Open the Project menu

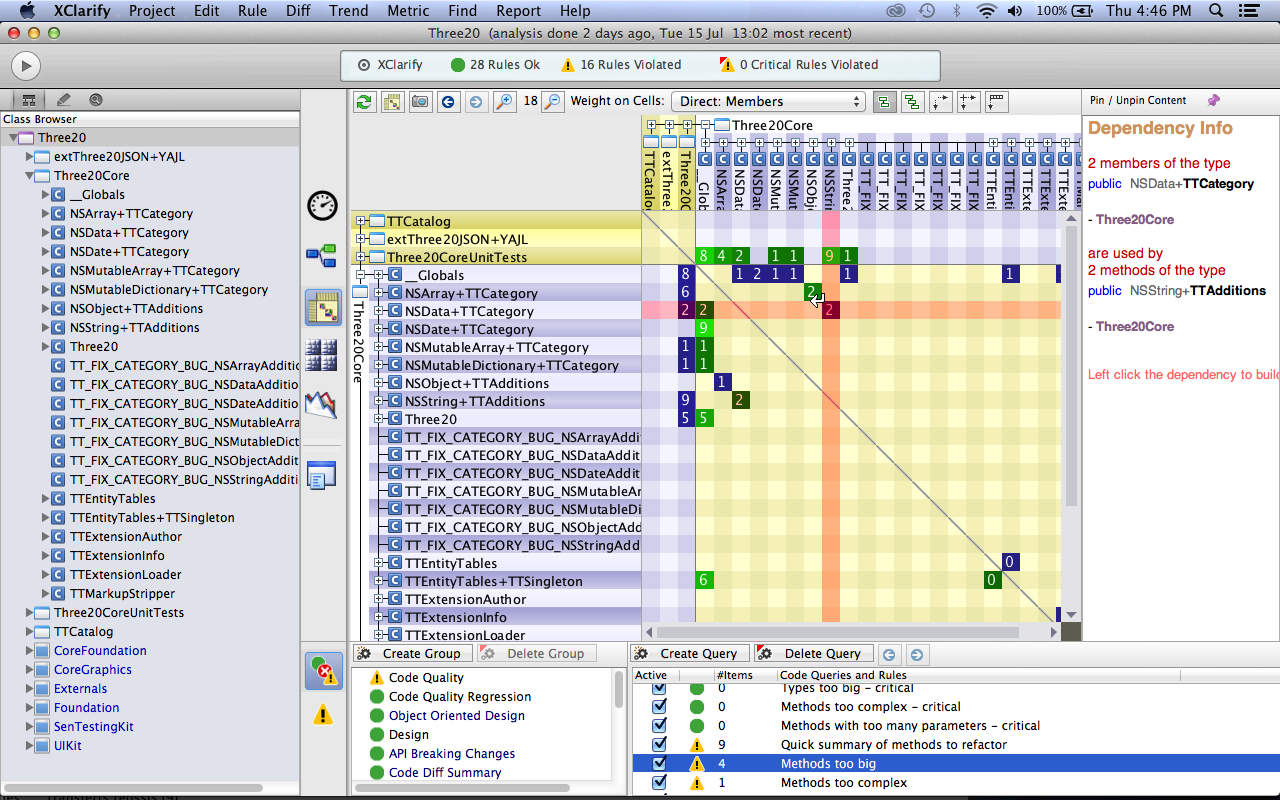click(151, 11)
